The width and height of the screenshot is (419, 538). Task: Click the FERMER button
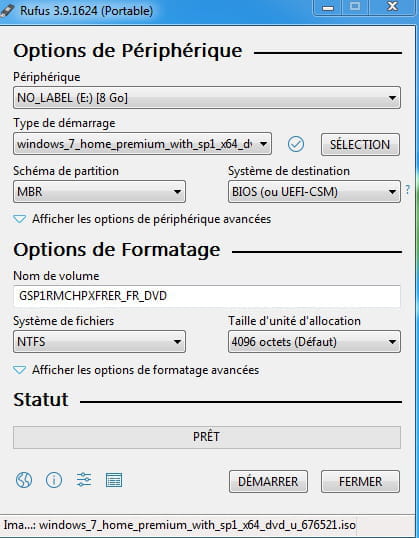360,481
